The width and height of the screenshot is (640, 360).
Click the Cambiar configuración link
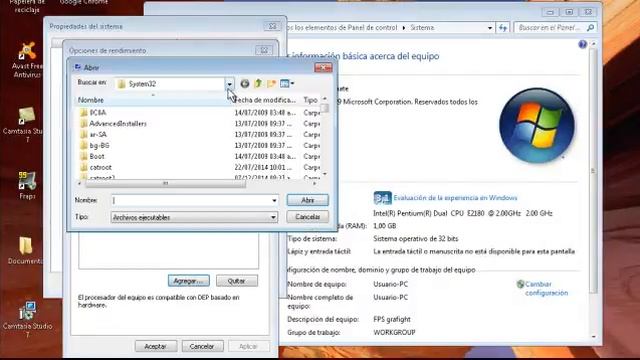547,289
